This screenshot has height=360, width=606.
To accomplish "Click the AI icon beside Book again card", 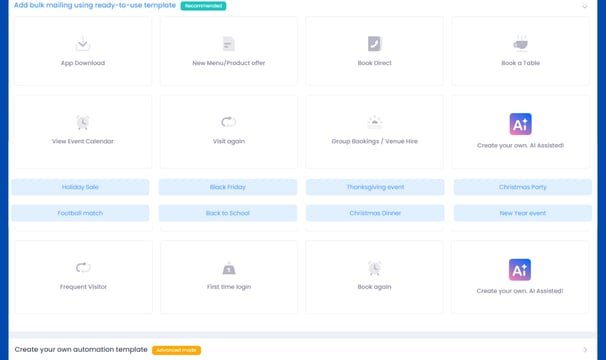I will [x=519, y=270].
